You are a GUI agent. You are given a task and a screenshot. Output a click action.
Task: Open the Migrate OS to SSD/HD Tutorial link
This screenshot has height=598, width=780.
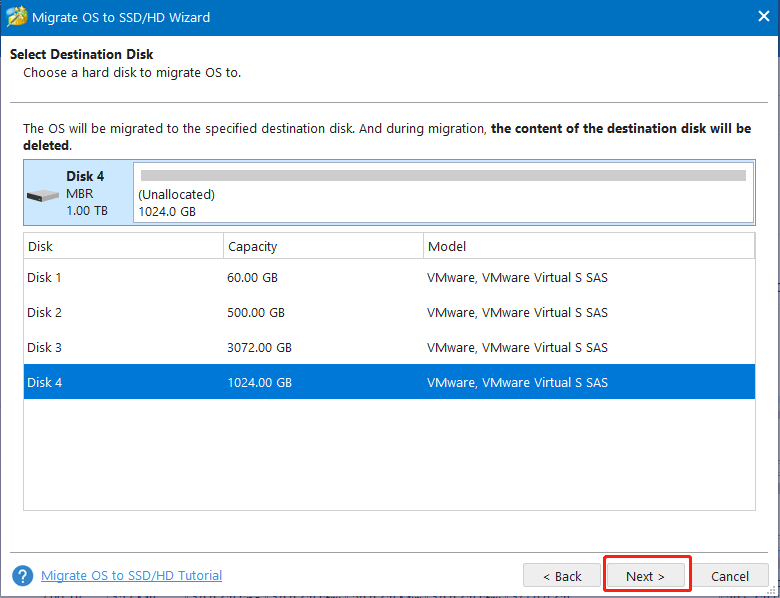coord(131,576)
